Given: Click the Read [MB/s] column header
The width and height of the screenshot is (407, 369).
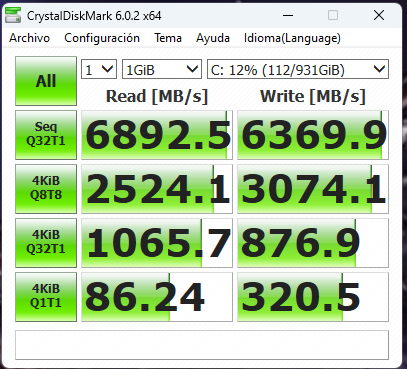Looking at the screenshot, I should tap(157, 96).
